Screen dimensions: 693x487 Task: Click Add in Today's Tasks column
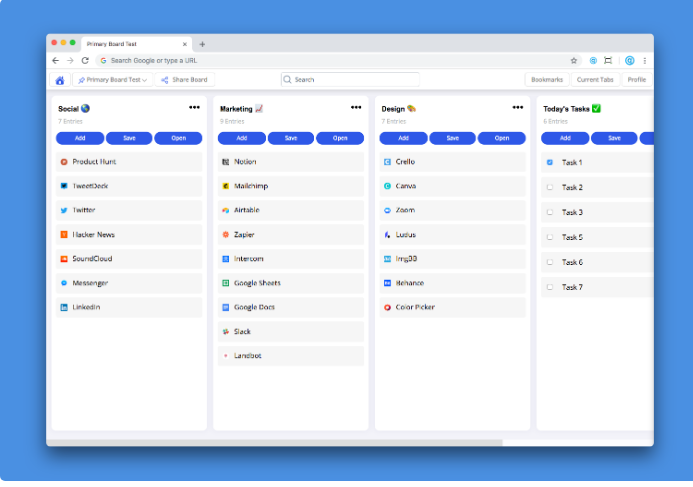(x=565, y=138)
